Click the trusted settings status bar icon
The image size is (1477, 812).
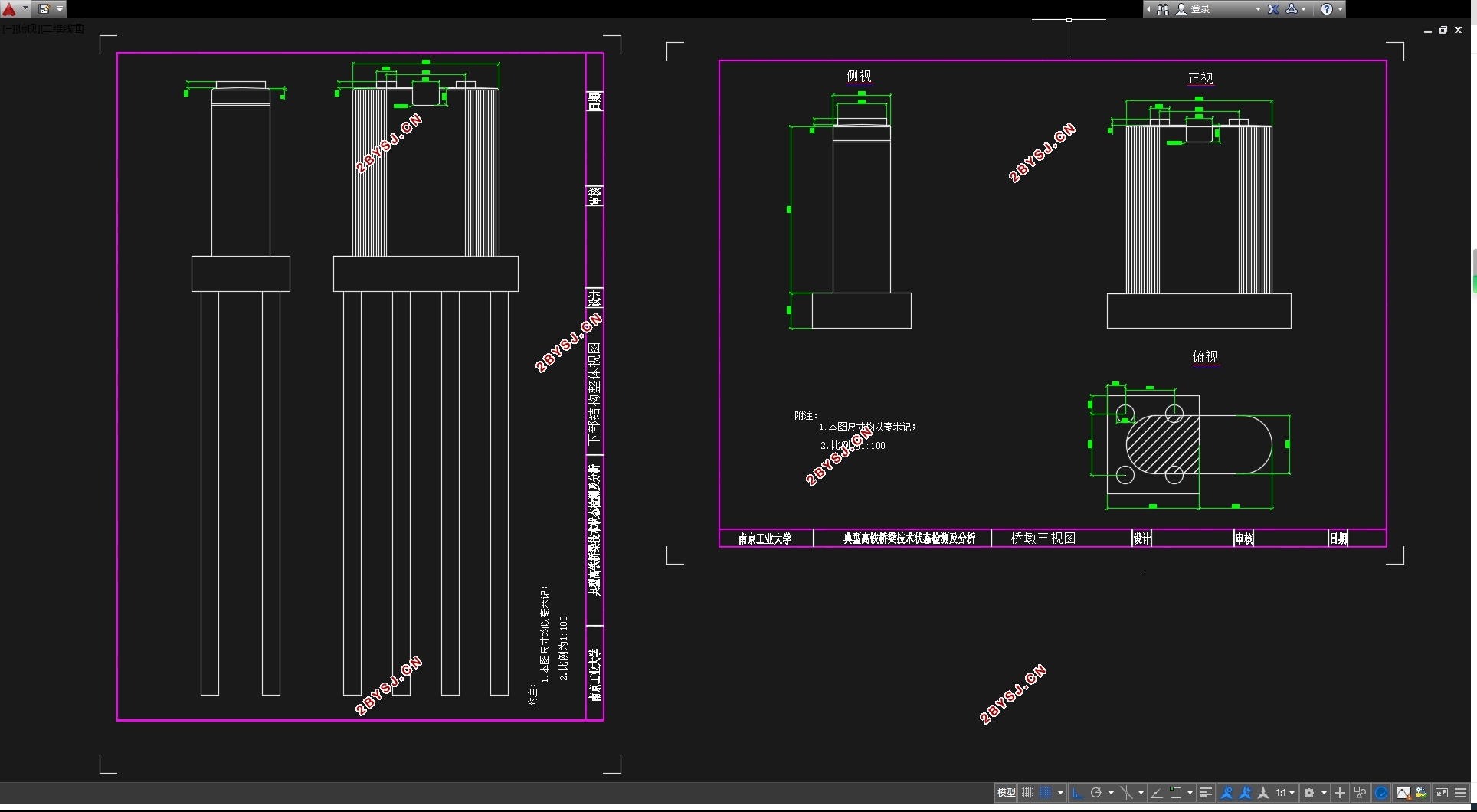(1422, 793)
